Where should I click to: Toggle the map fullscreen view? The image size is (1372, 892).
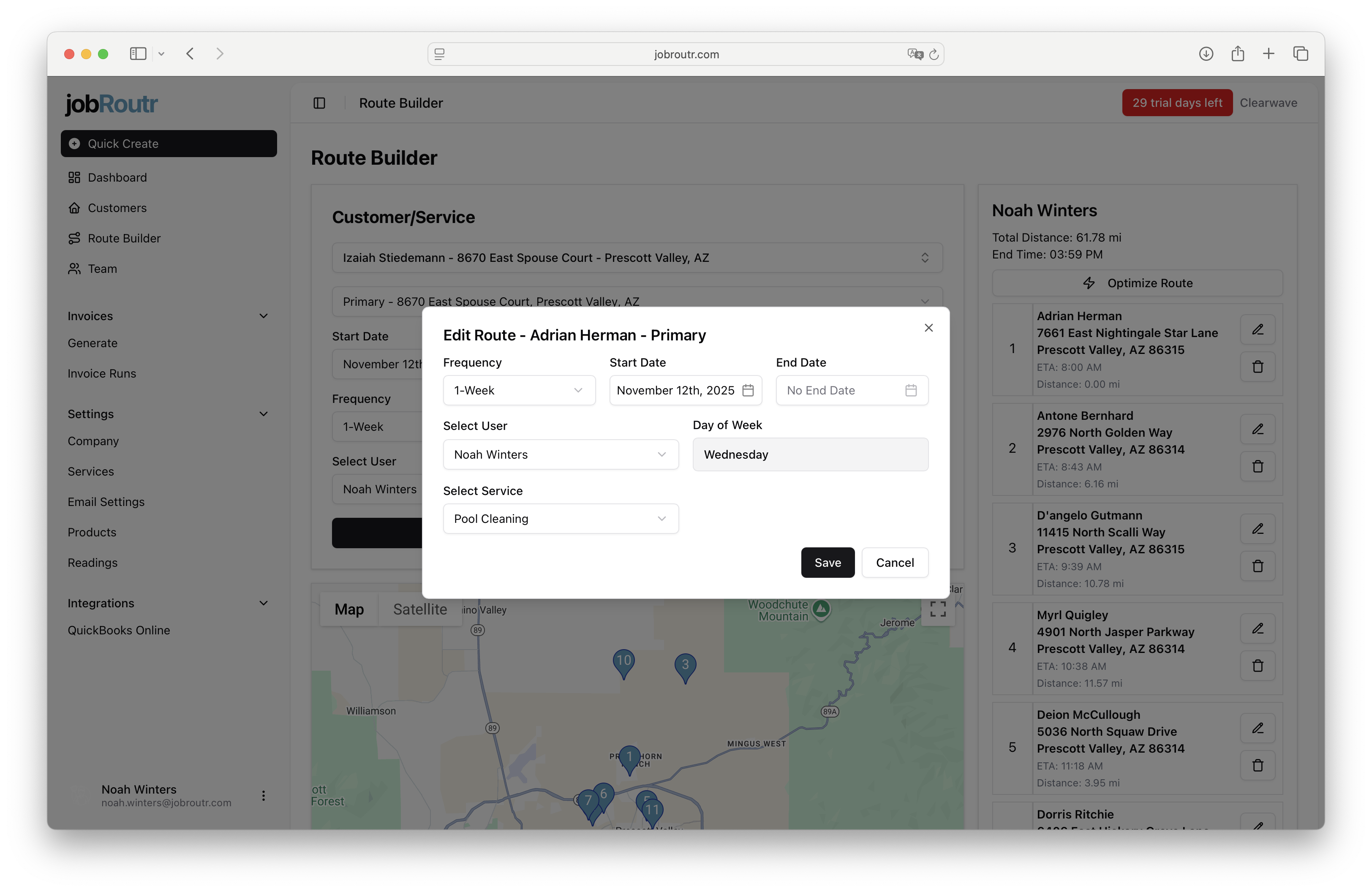pos(938,609)
